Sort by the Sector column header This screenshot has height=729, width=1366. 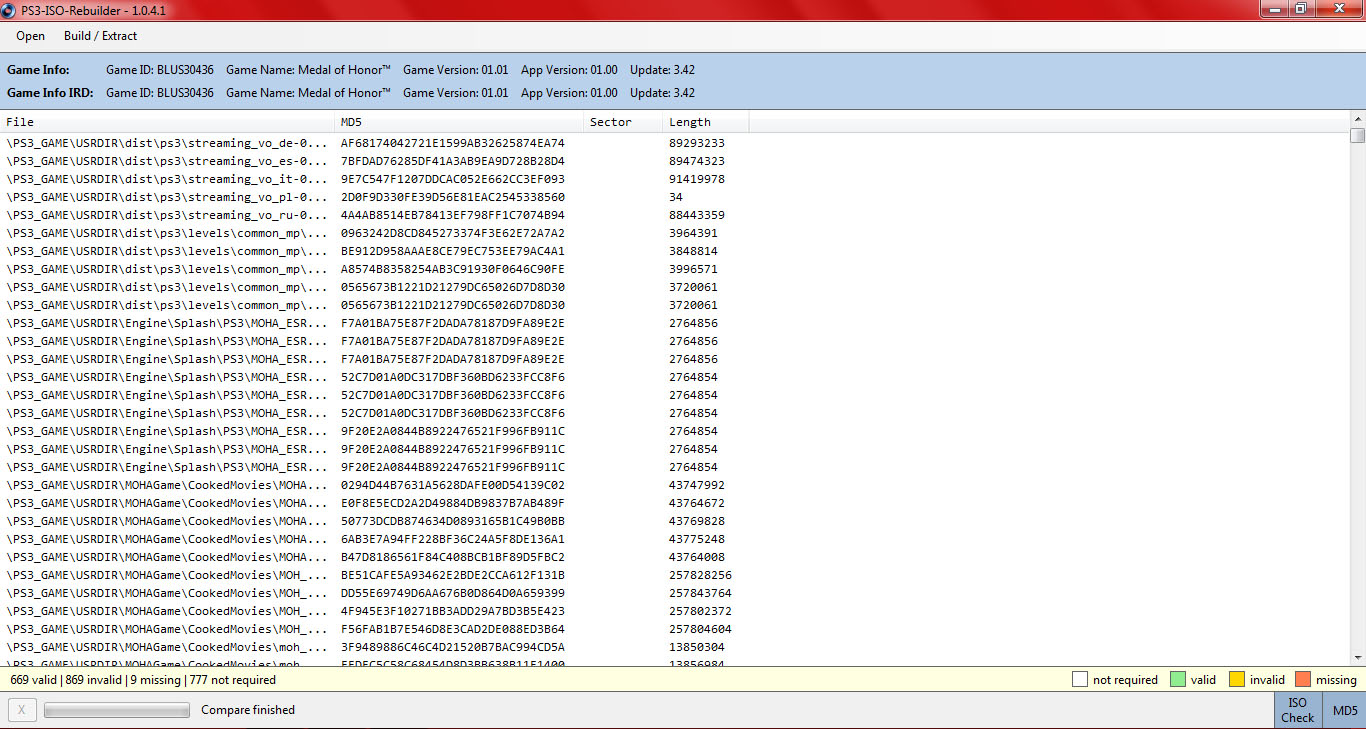click(x=622, y=122)
